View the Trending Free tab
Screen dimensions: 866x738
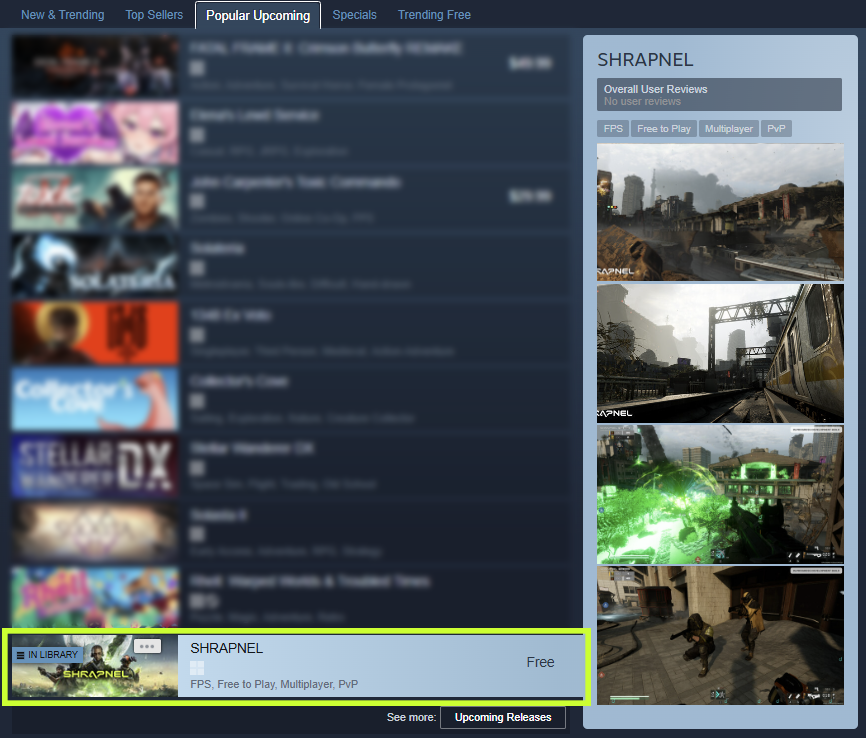click(433, 14)
